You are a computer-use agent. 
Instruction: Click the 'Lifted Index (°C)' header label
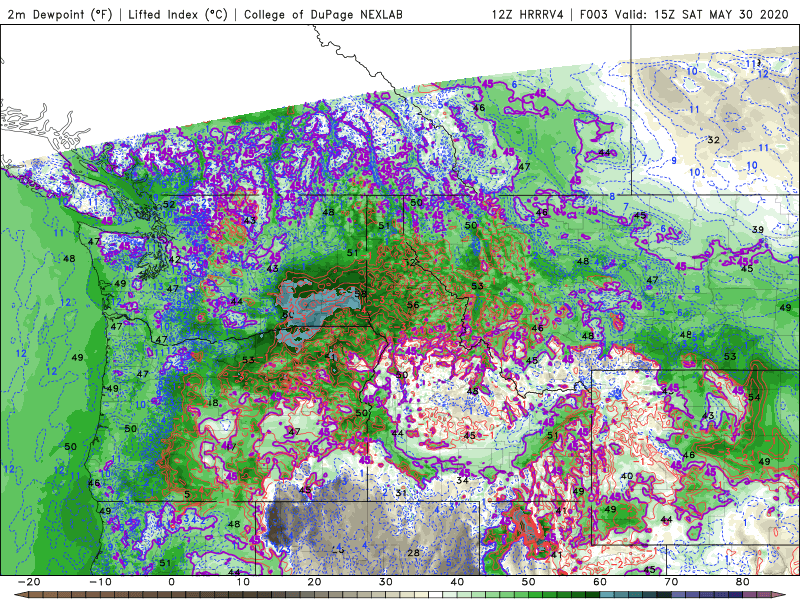point(178,14)
